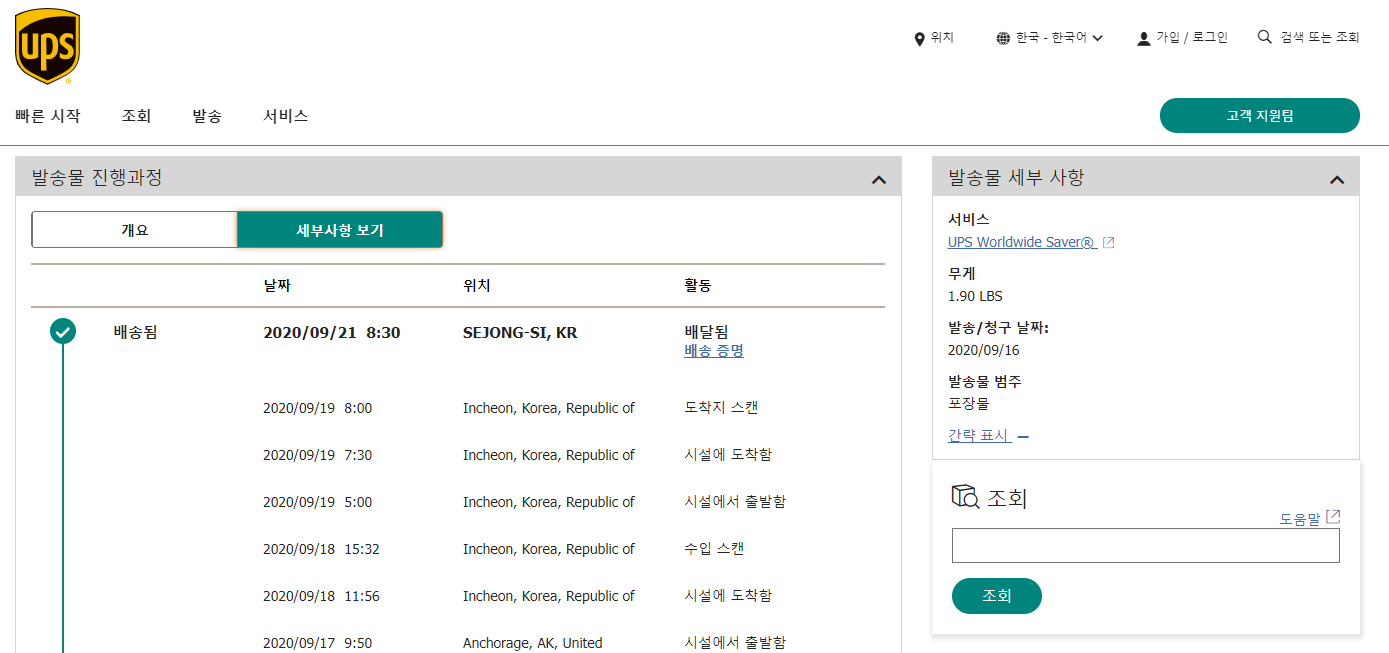Click the 도움말 help link
The image size is (1389, 653).
[1300, 519]
